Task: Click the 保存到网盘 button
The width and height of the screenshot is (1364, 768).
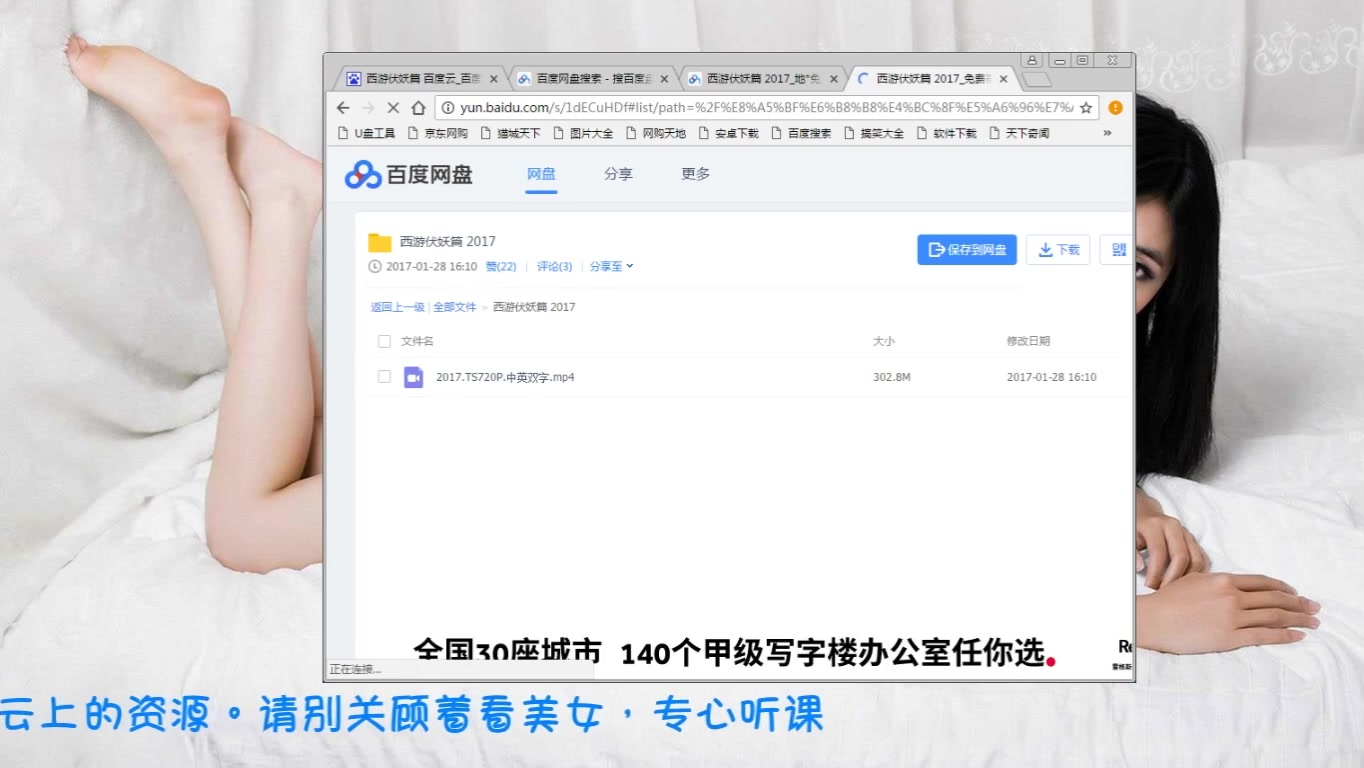Action: tap(967, 250)
